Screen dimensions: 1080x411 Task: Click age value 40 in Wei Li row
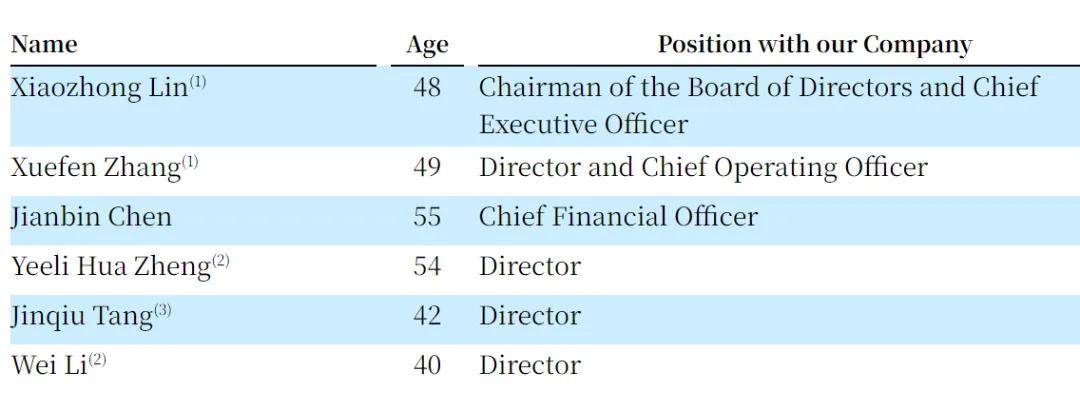(x=427, y=365)
